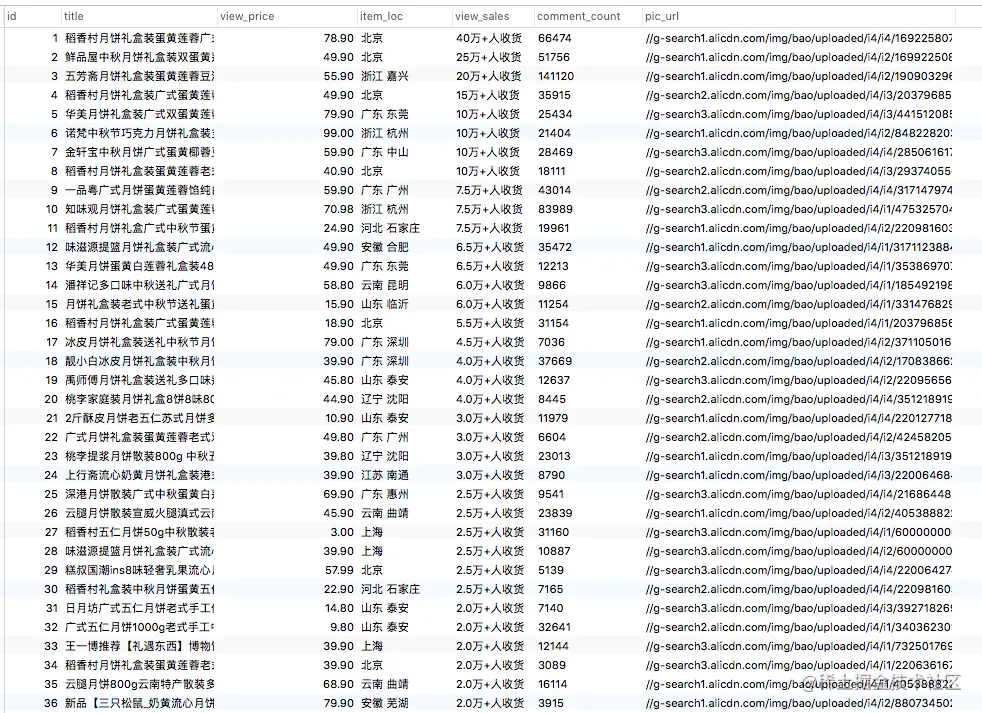Click the title cell starting with 五芳斋月饼礼盒装
The width and height of the screenshot is (982, 713).
139,76
